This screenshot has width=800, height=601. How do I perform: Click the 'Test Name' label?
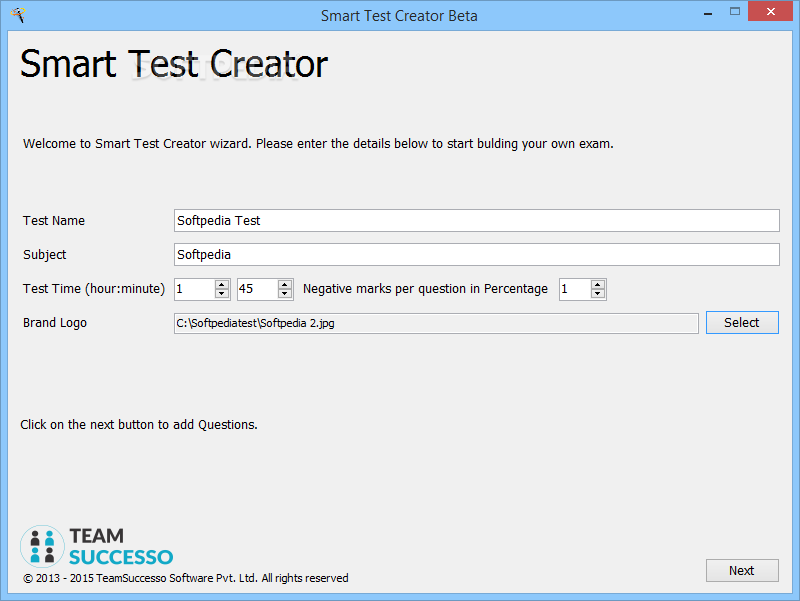pos(54,221)
